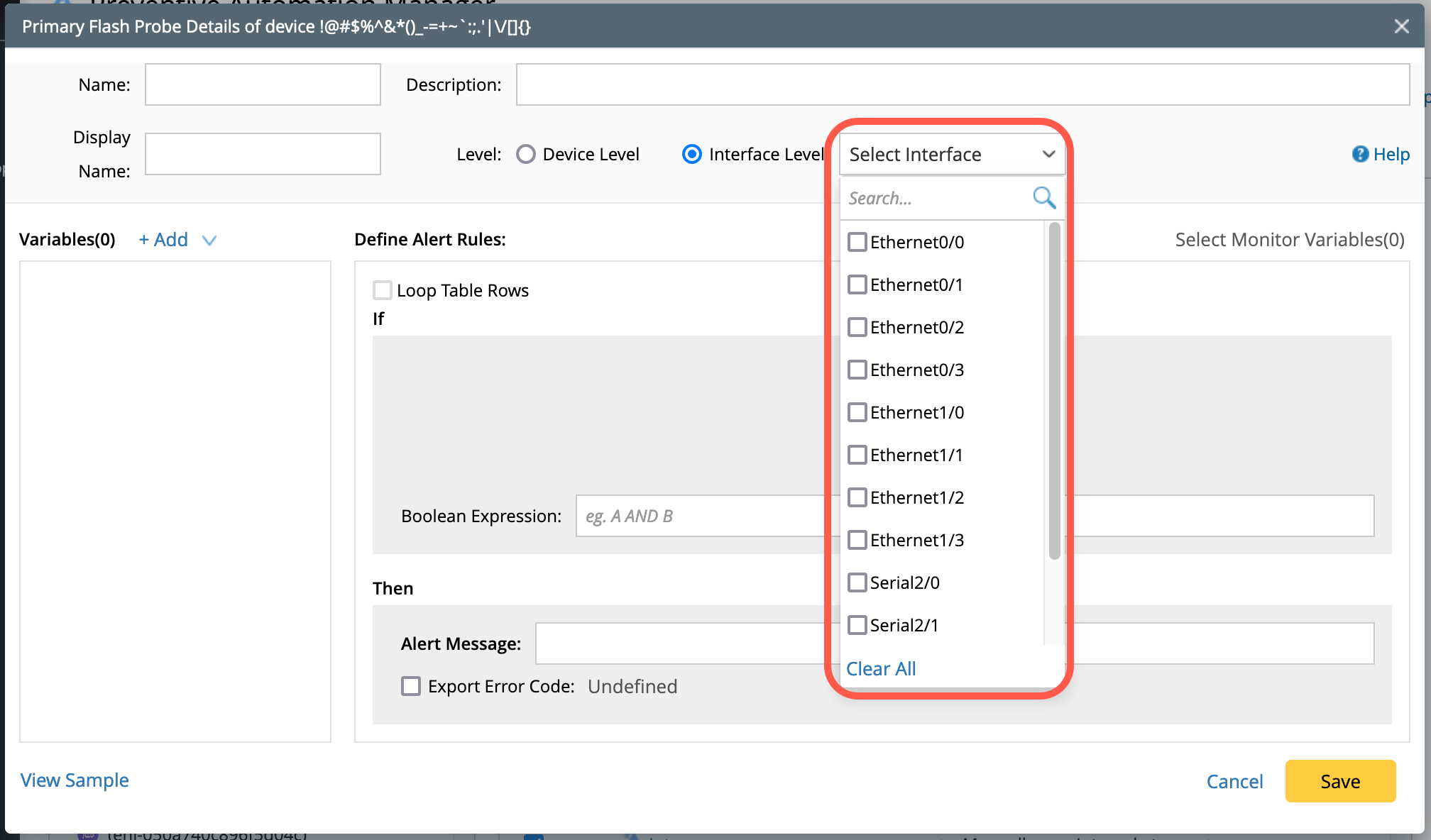
Task: Click the search magnifier icon in dropdown
Action: coord(1043,197)
